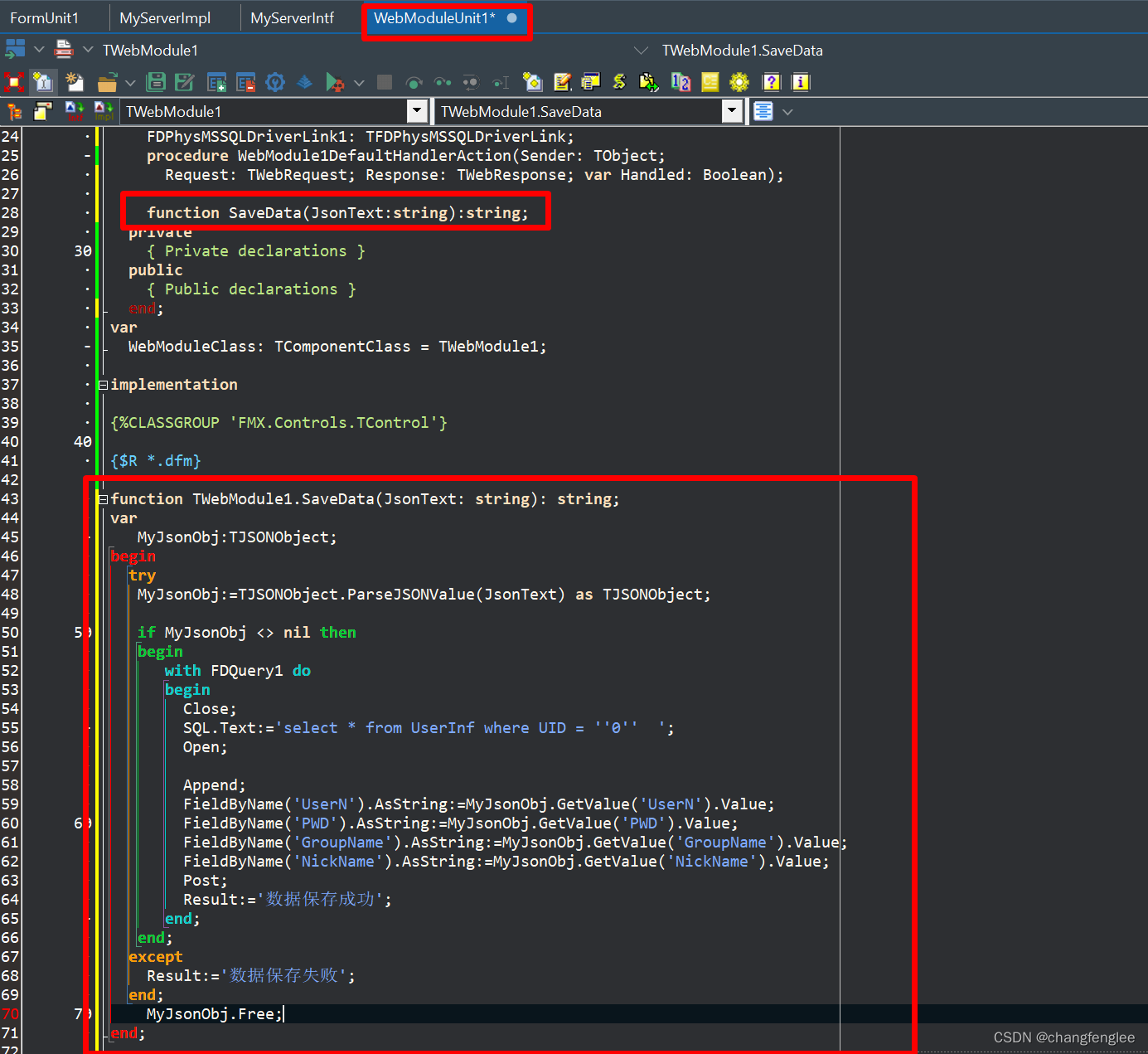Click the Remove file from project icon
Image resolution: width=1148 pixels, height=1054 pixels.
click(x=245, y=82)
